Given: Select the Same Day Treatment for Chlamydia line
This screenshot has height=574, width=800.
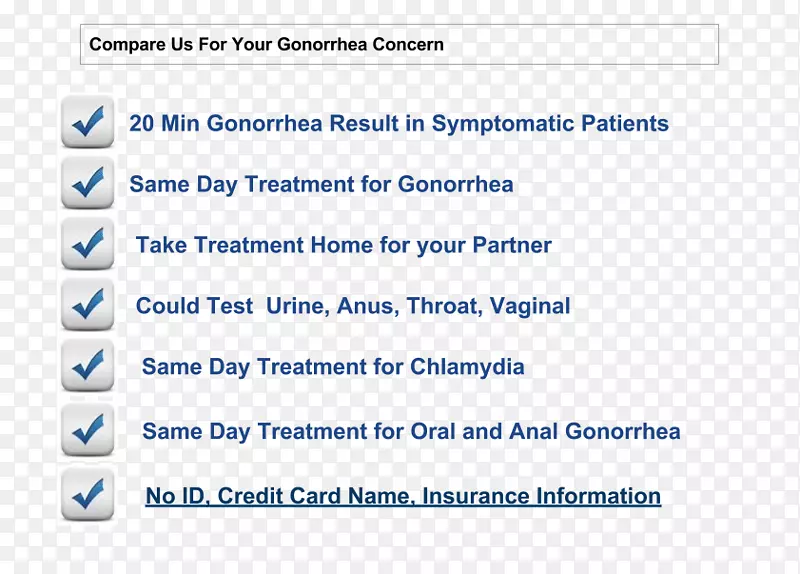Looking at the screenshot, I should point(333,367).
